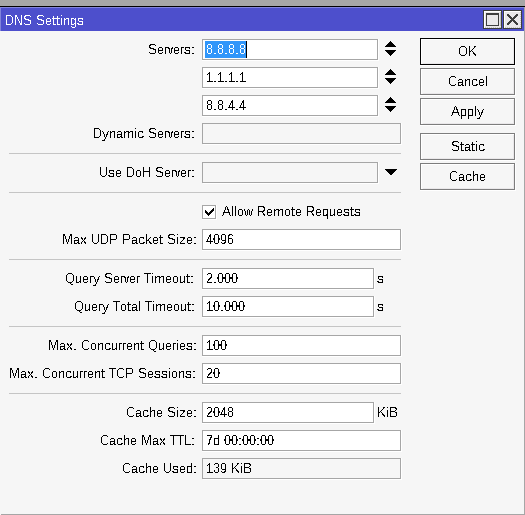Click the Cache Max TTL field
This screenshot has width=525, height=515.
(301, 440)
